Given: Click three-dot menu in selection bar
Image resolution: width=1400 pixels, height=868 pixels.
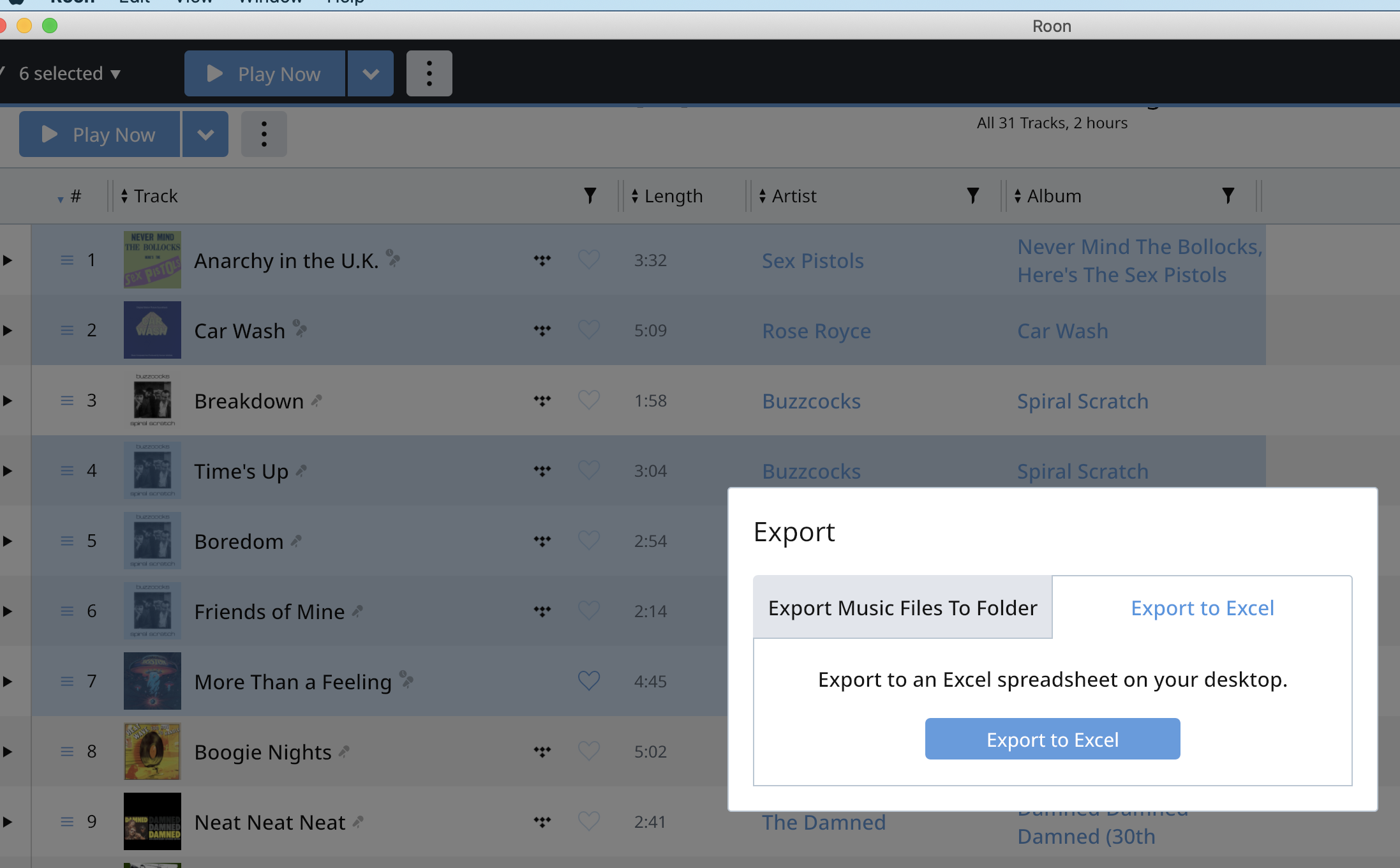Looking at the screenshot, I should point(429,74).
